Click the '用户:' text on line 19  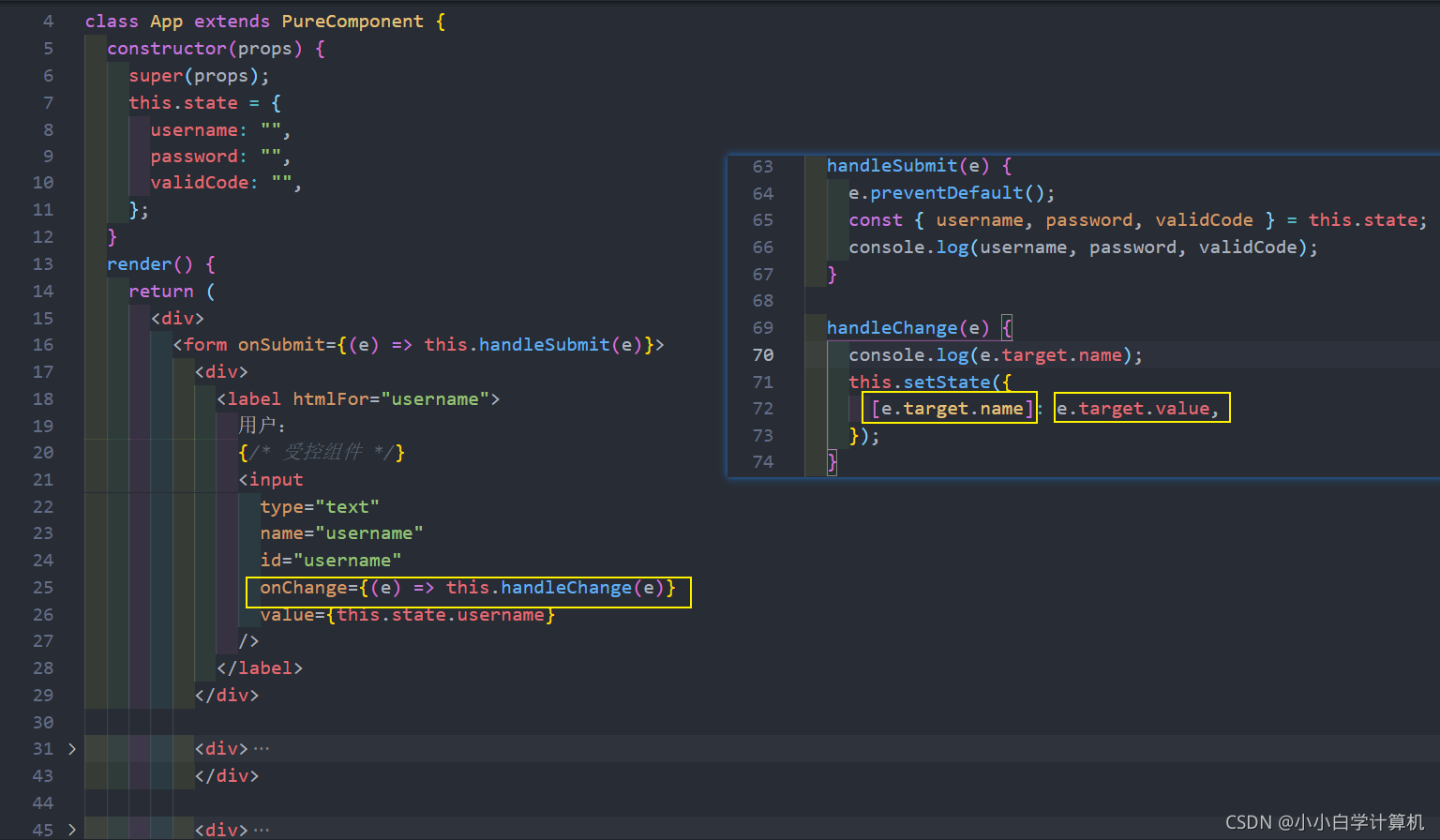coord(262,426)
